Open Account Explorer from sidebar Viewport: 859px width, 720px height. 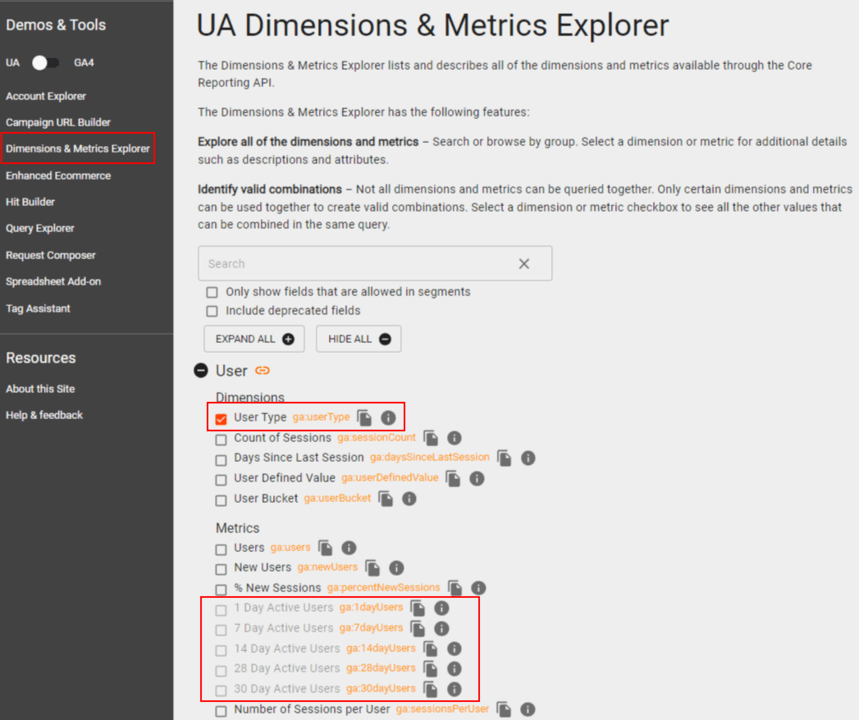click(x=46, y=96)
